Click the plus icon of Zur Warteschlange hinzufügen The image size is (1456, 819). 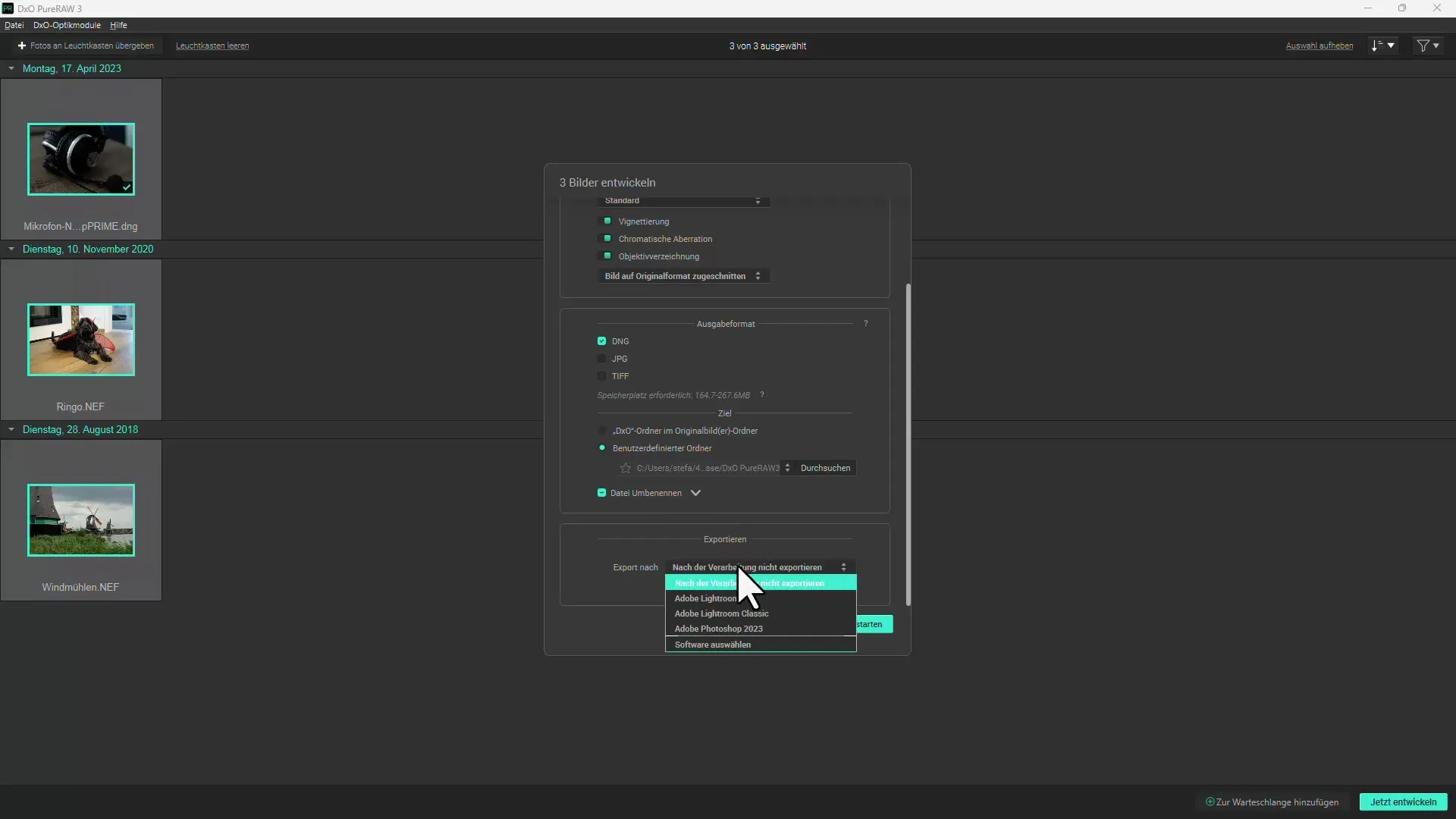pyautogui.click(x=1210, y=802)
